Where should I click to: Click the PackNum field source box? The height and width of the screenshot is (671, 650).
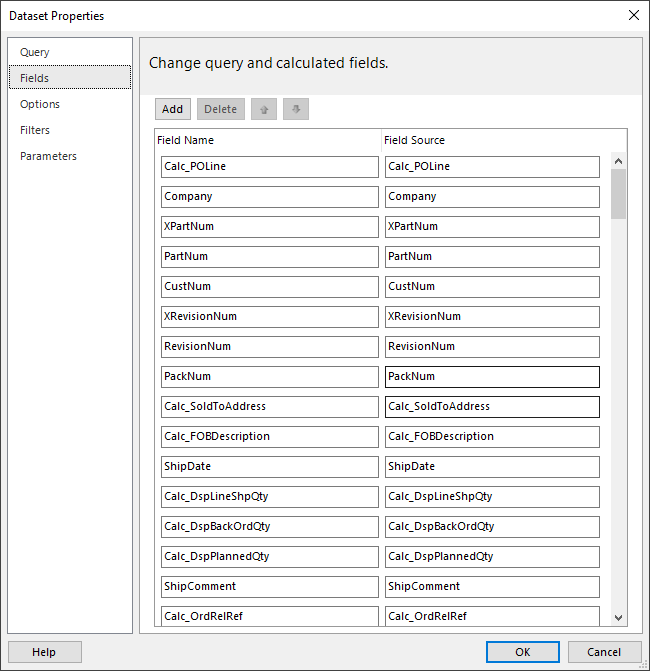pos(492,377)
